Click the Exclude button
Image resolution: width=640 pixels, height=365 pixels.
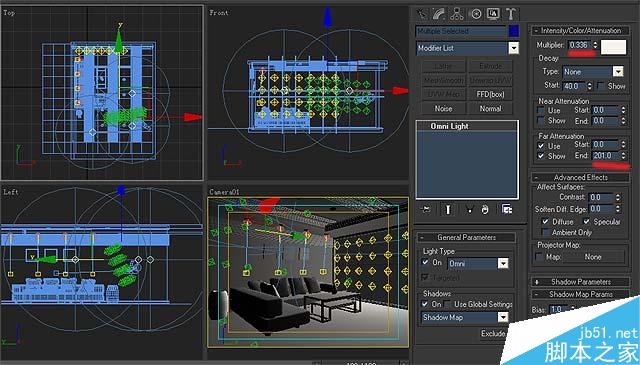tap(493, 334)
